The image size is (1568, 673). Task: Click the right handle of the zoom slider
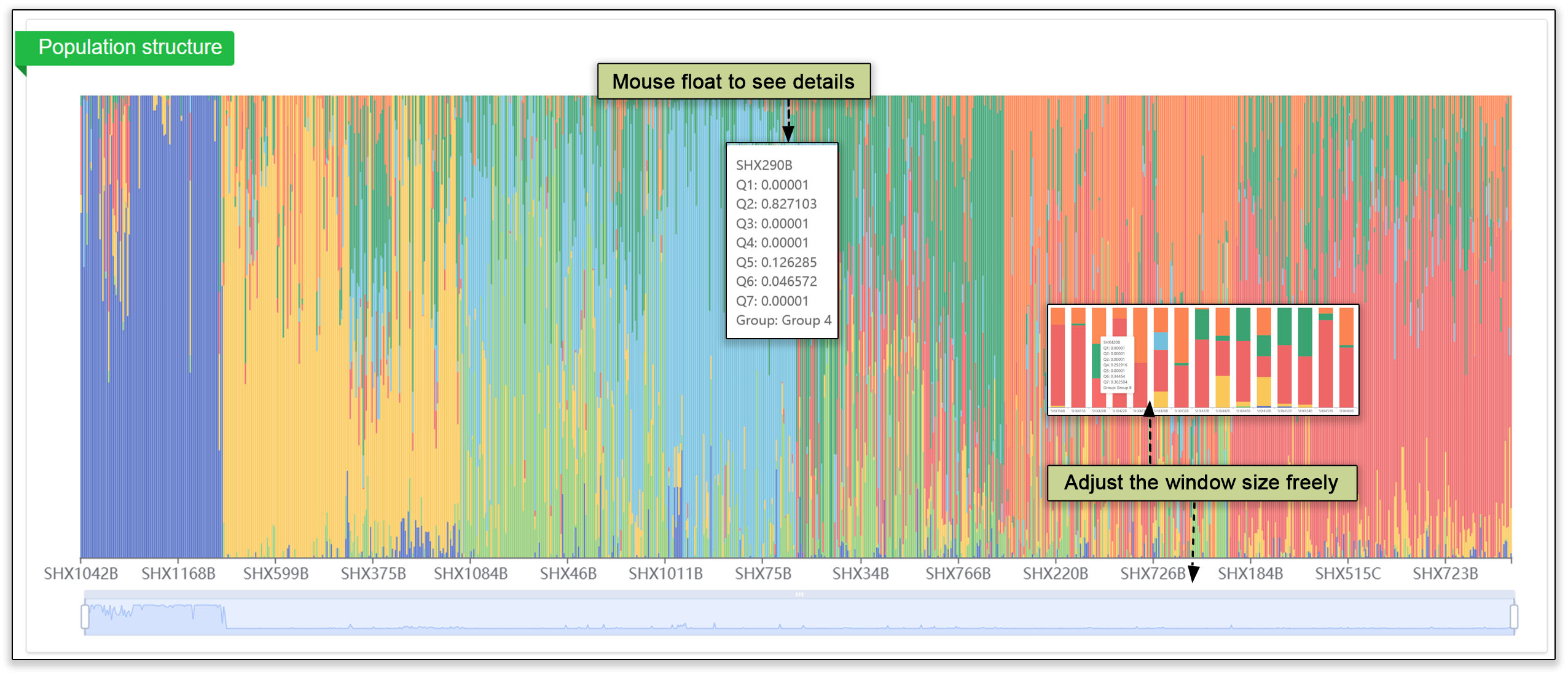tap(1514, 616)
